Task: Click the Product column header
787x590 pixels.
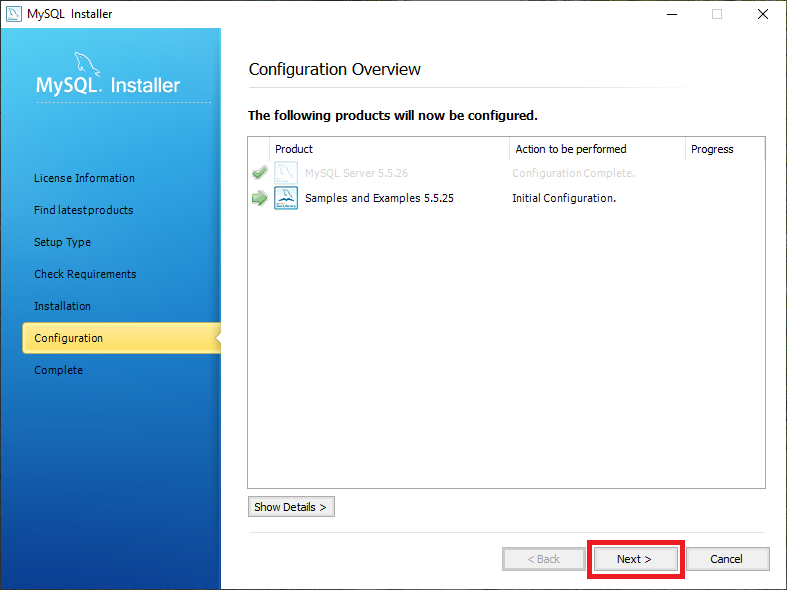Action: click(389, 149)
